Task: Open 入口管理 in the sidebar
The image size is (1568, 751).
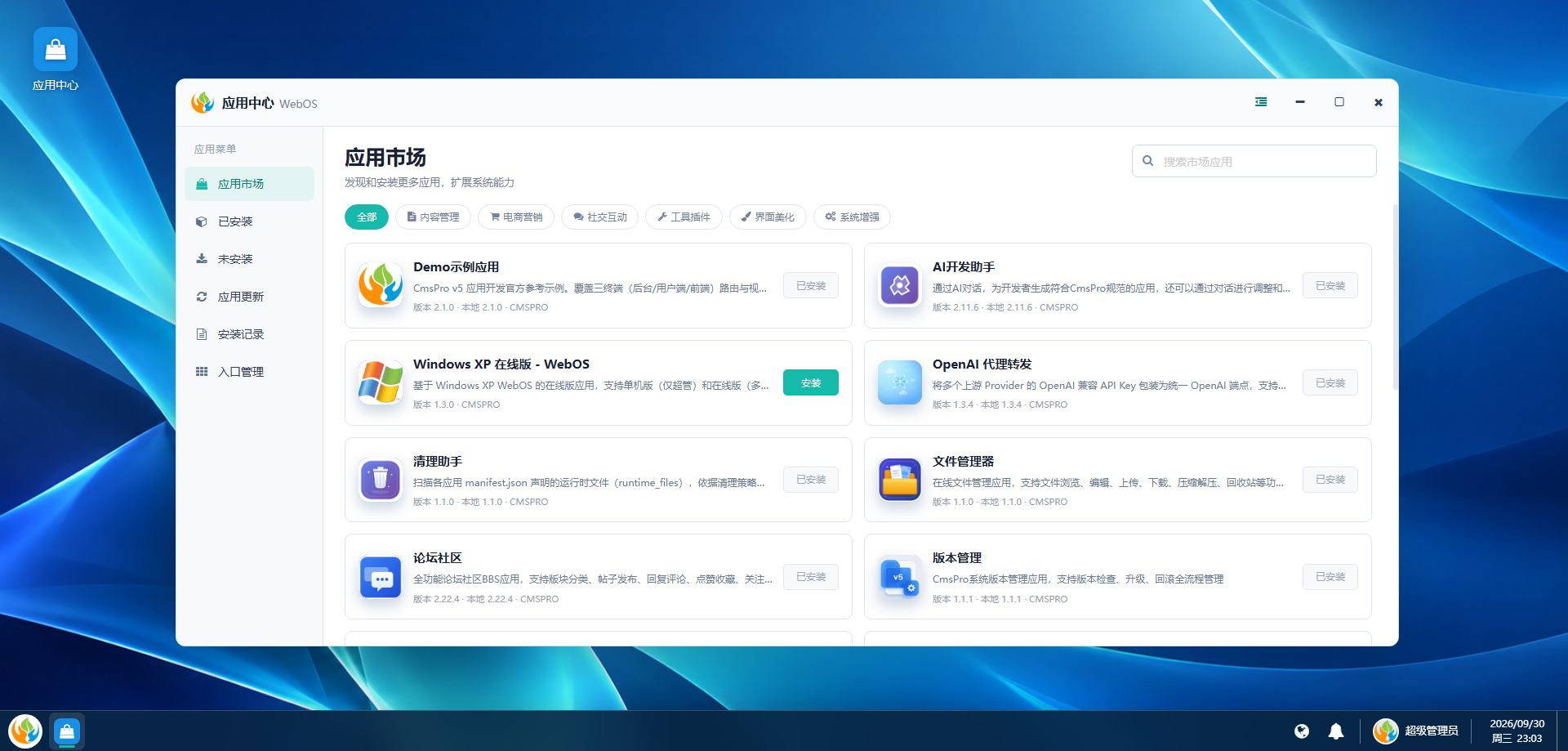Action: 249,372
